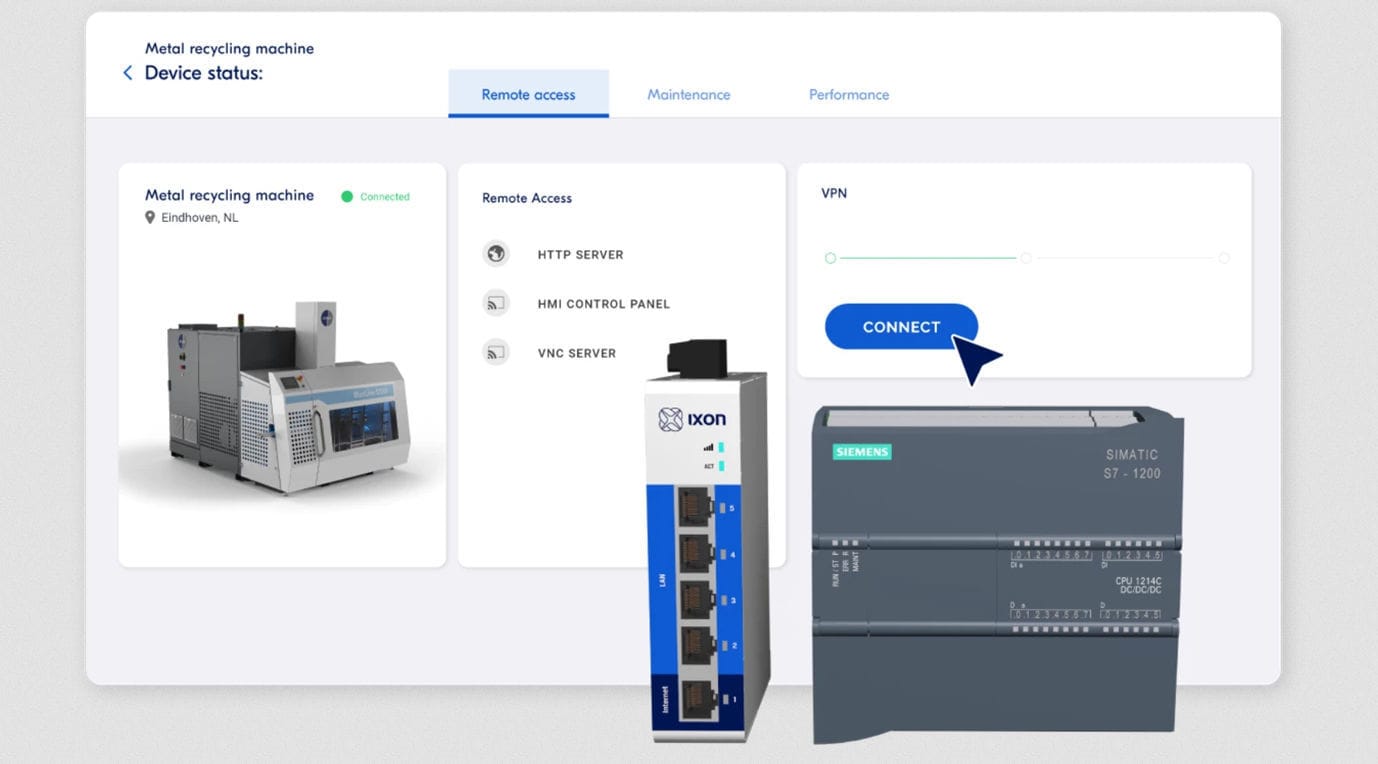Open the HTTP Server globe icon
The height and width of the screenshot is (764, 1378).
point(496,254)
